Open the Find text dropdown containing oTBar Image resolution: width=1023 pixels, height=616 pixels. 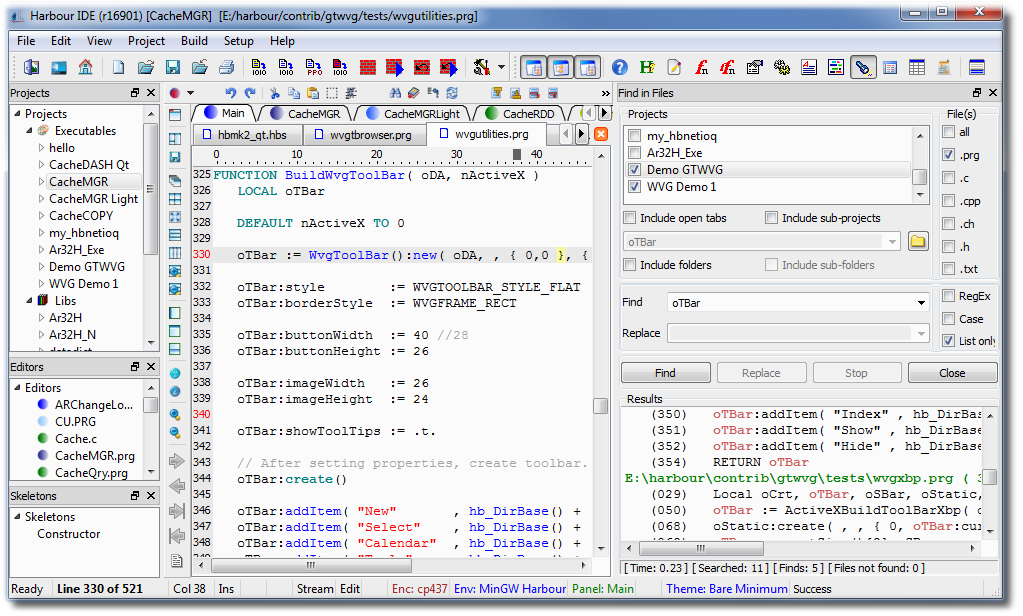pyautogui.click(x=920, y=303)
